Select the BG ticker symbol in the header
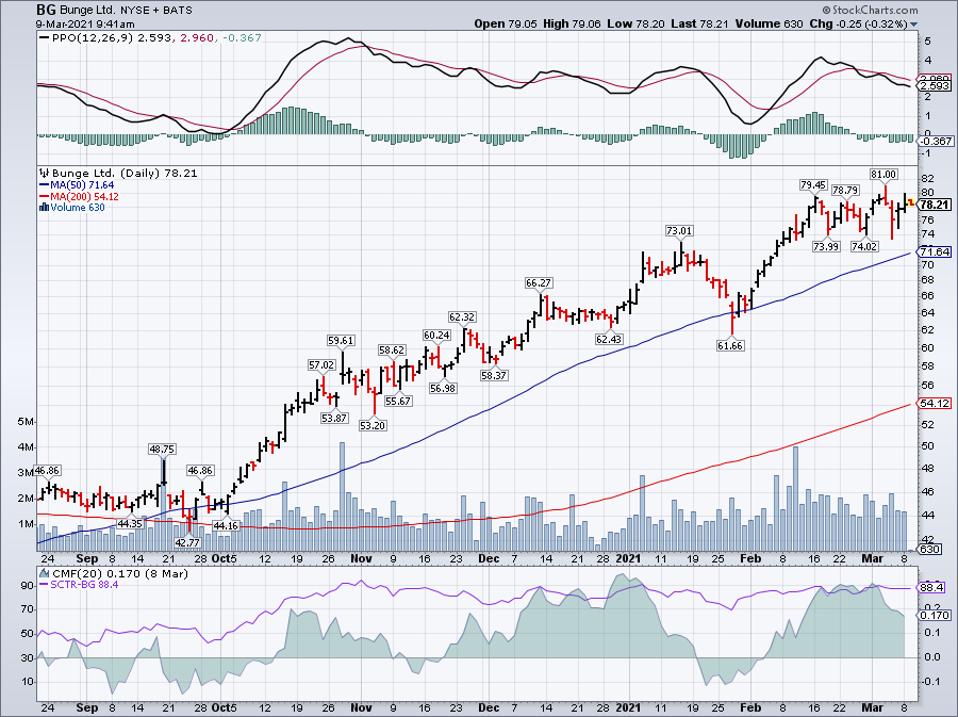This screenshot has width=958, height=717. (x=46, y=10)
